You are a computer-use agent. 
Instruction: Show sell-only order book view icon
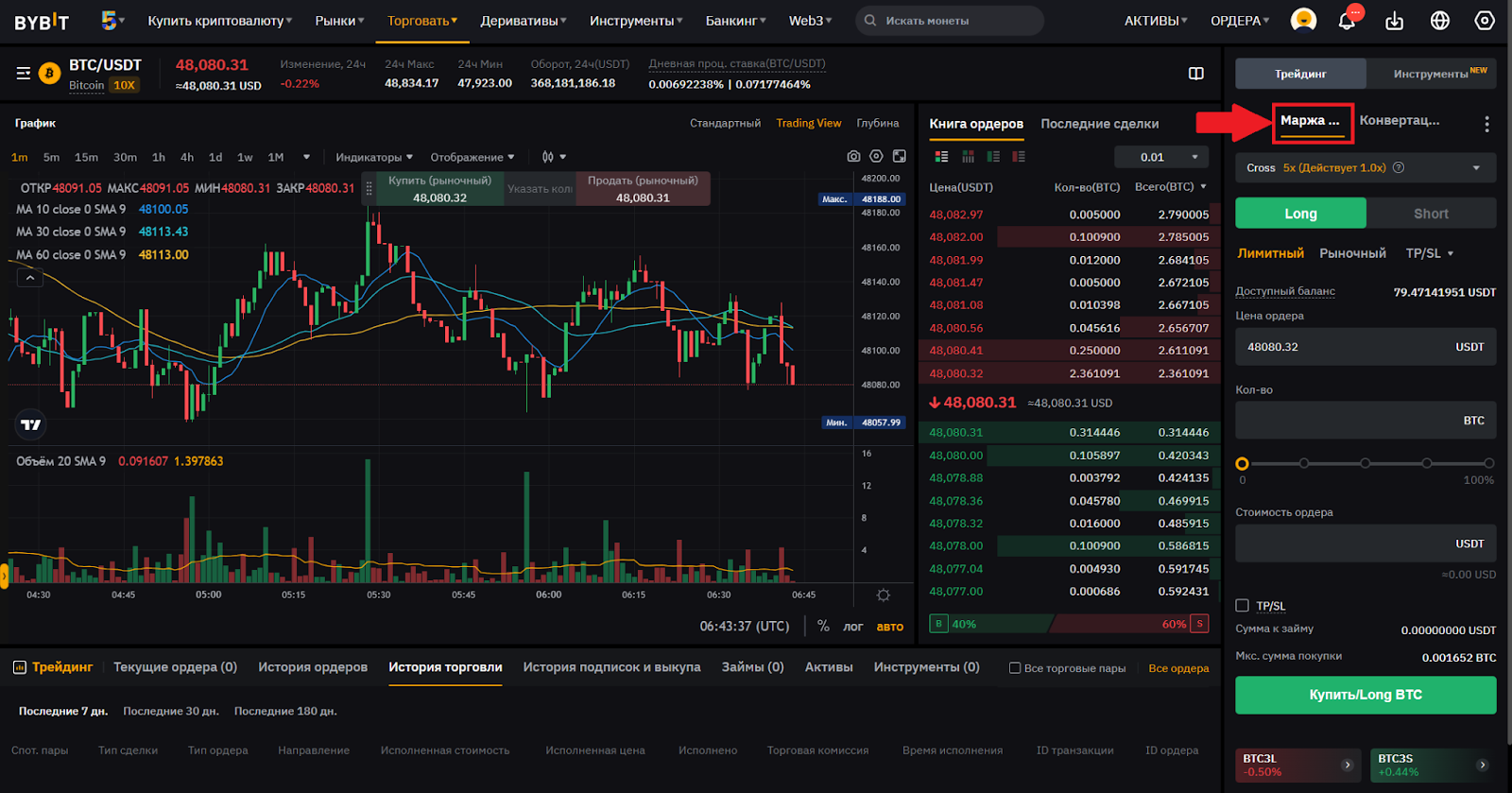click(1019, 157)
